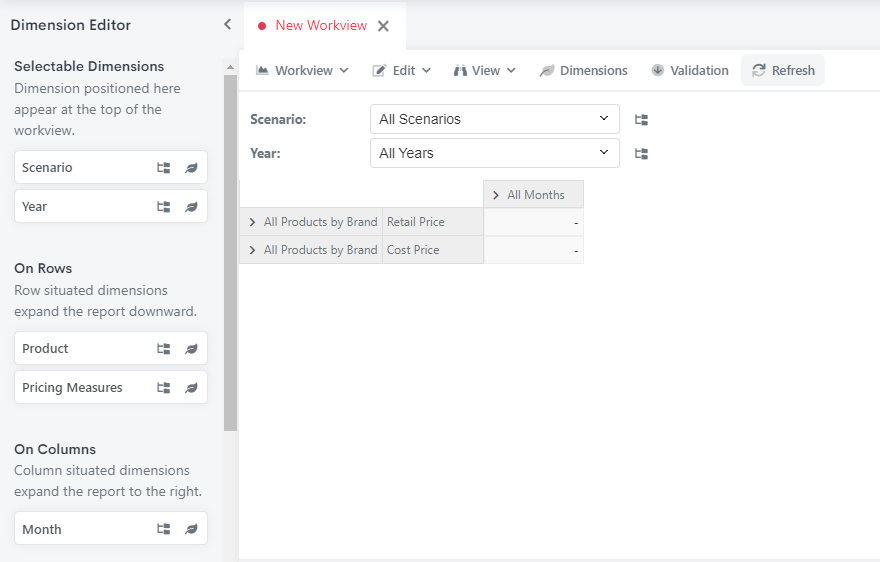
Task: Click leaf icon on Product dimension card
Action: click(191, 349)
